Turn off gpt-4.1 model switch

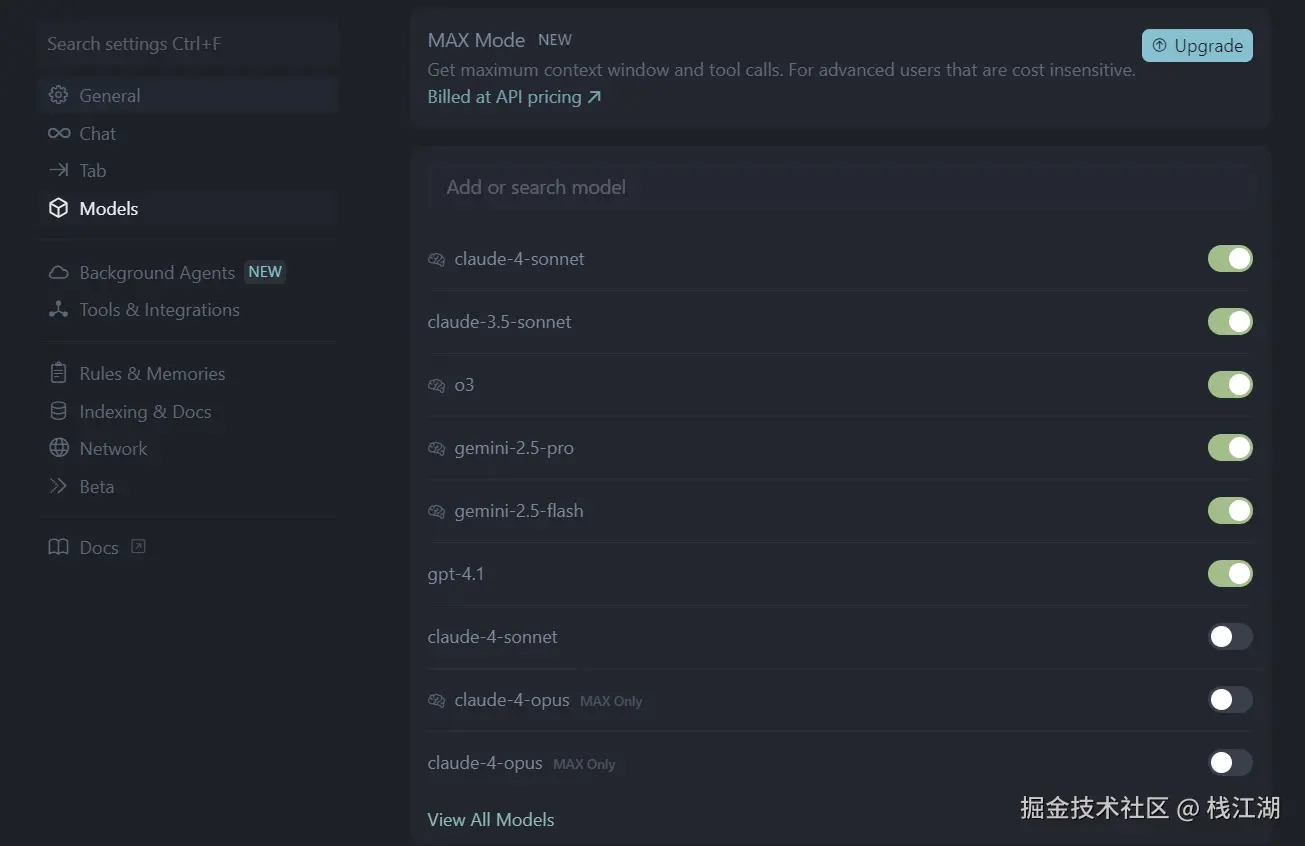pos(1229,574)
